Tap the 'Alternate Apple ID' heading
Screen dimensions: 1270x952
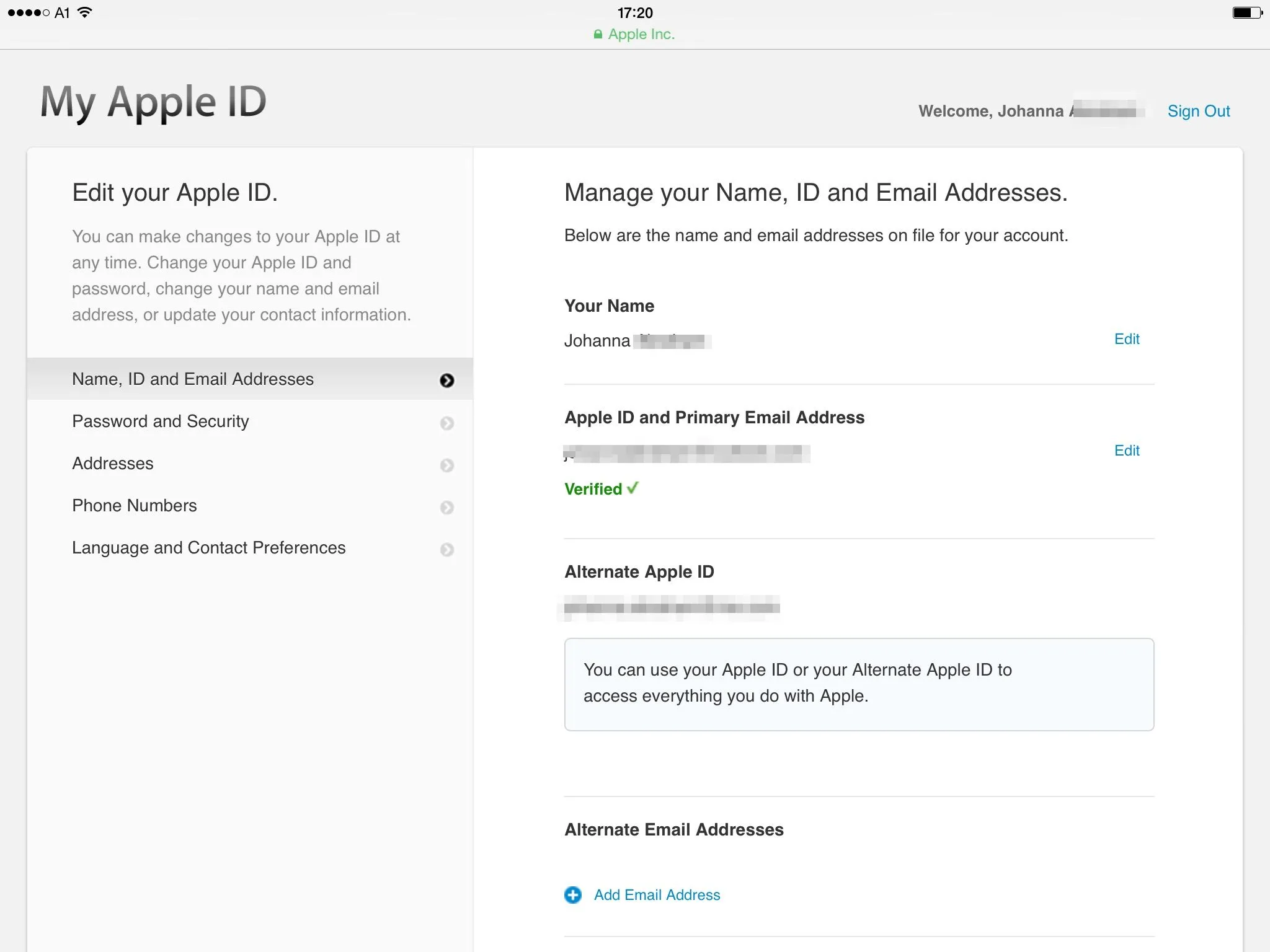coord(639,571)
